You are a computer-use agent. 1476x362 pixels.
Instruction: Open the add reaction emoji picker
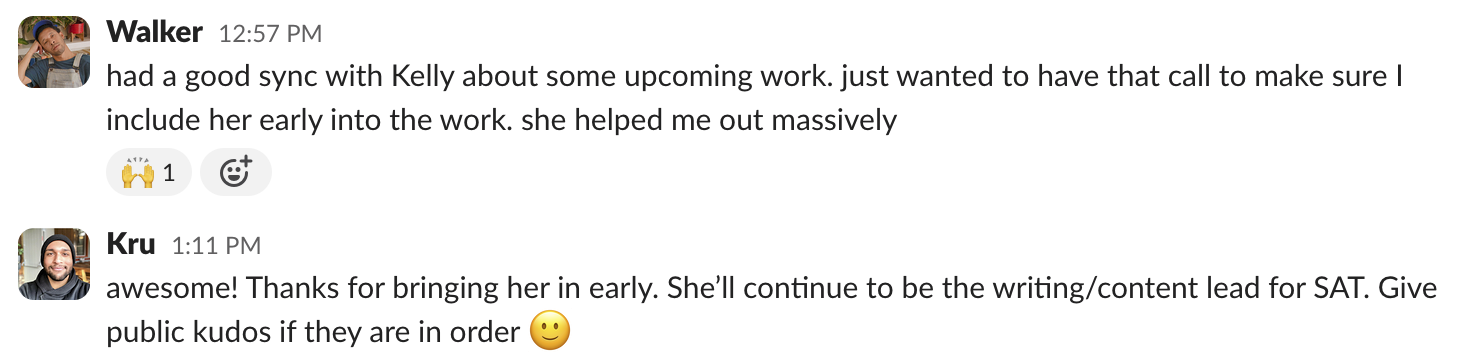click(236, 173)
